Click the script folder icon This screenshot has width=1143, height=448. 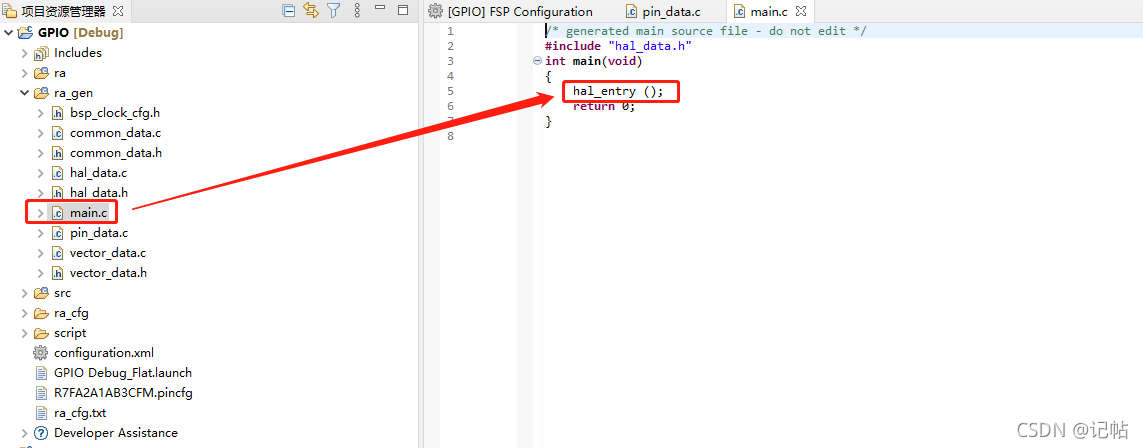click(x=41, y=333)
